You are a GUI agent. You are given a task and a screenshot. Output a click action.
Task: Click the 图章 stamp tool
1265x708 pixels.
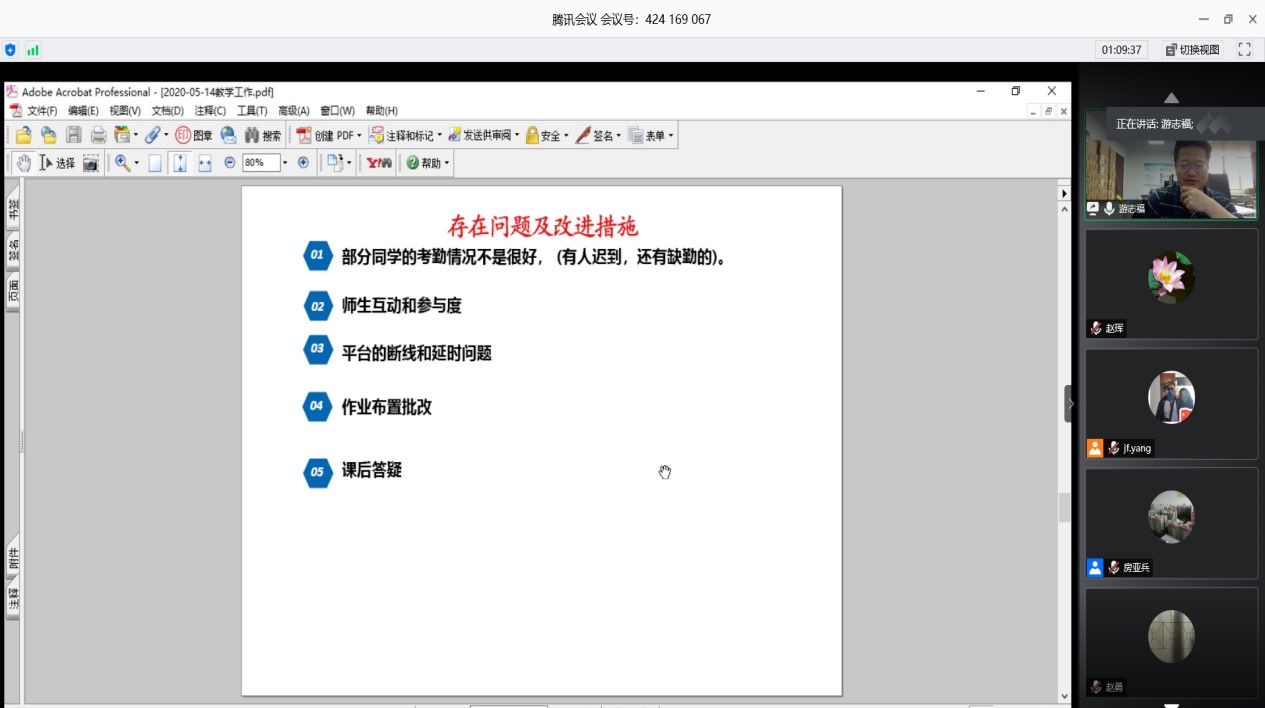point(194,135)
